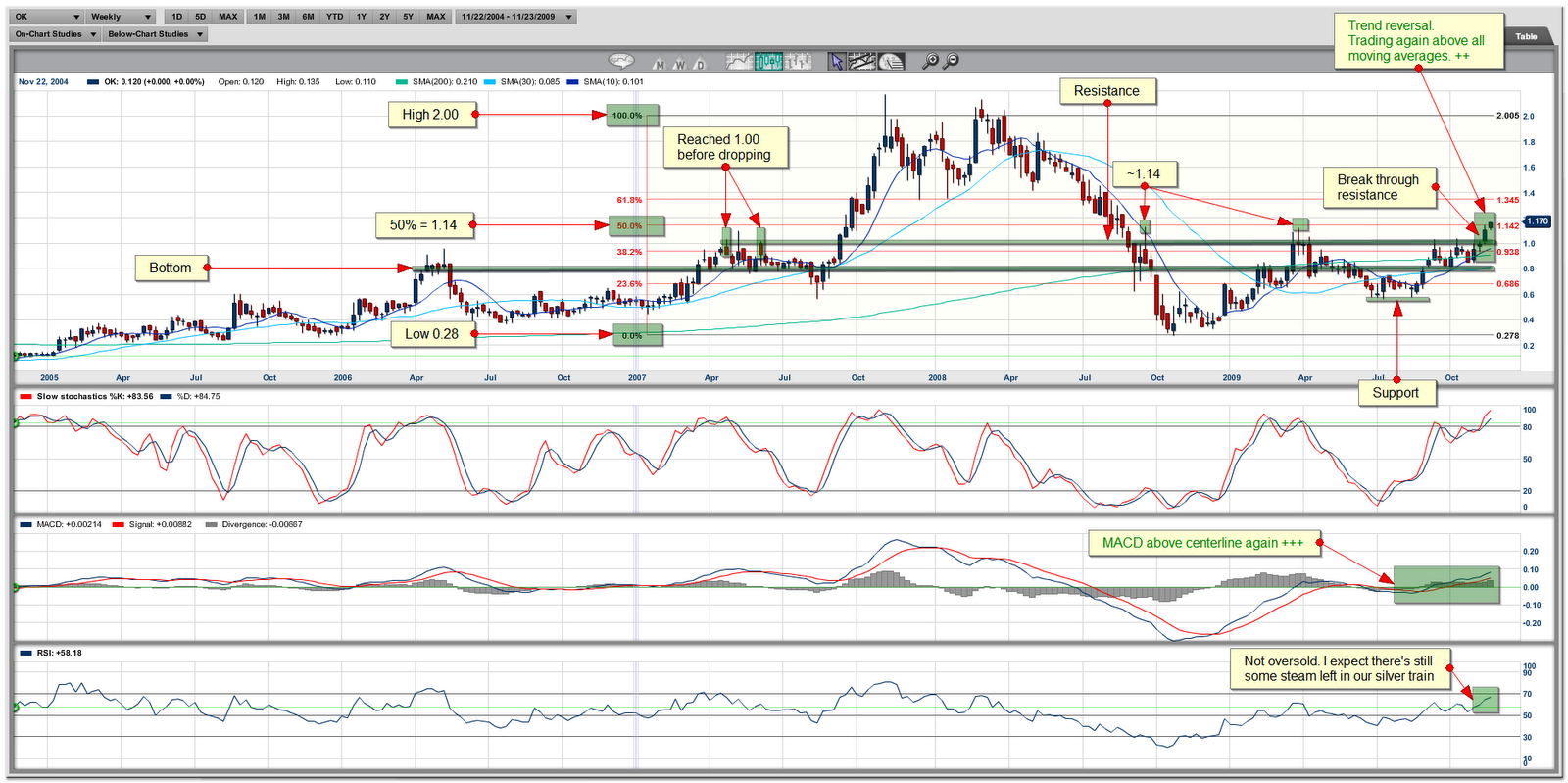The height and width of the screenshot is (783, 1568).
Task: Select the 1D interval button
Action: pos(176,17)
